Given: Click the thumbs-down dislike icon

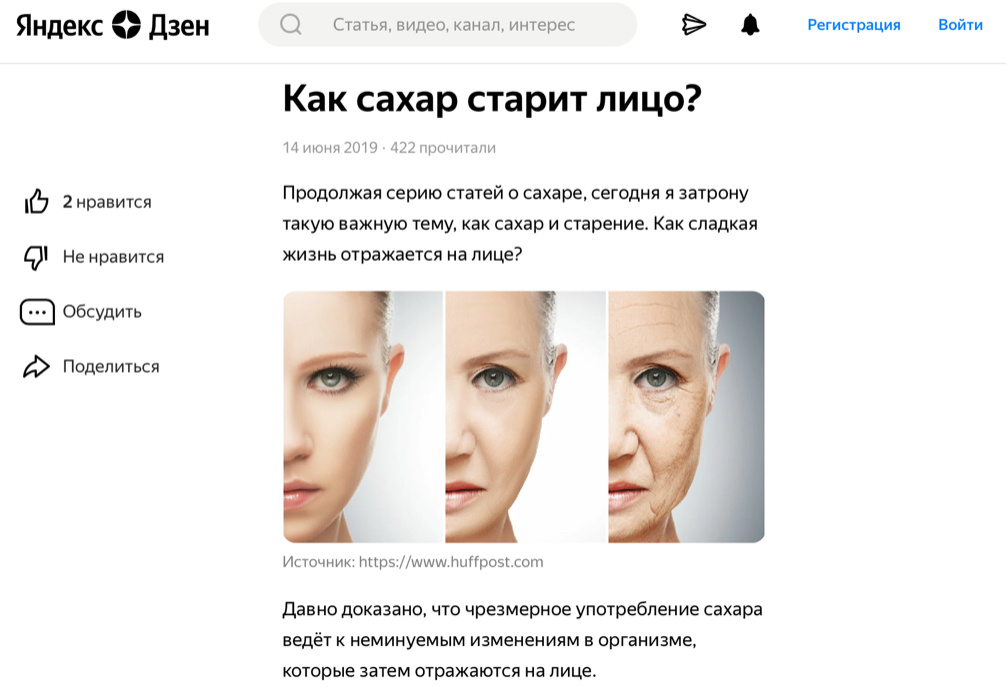Looking at the screenshot, I should point(36,257).
